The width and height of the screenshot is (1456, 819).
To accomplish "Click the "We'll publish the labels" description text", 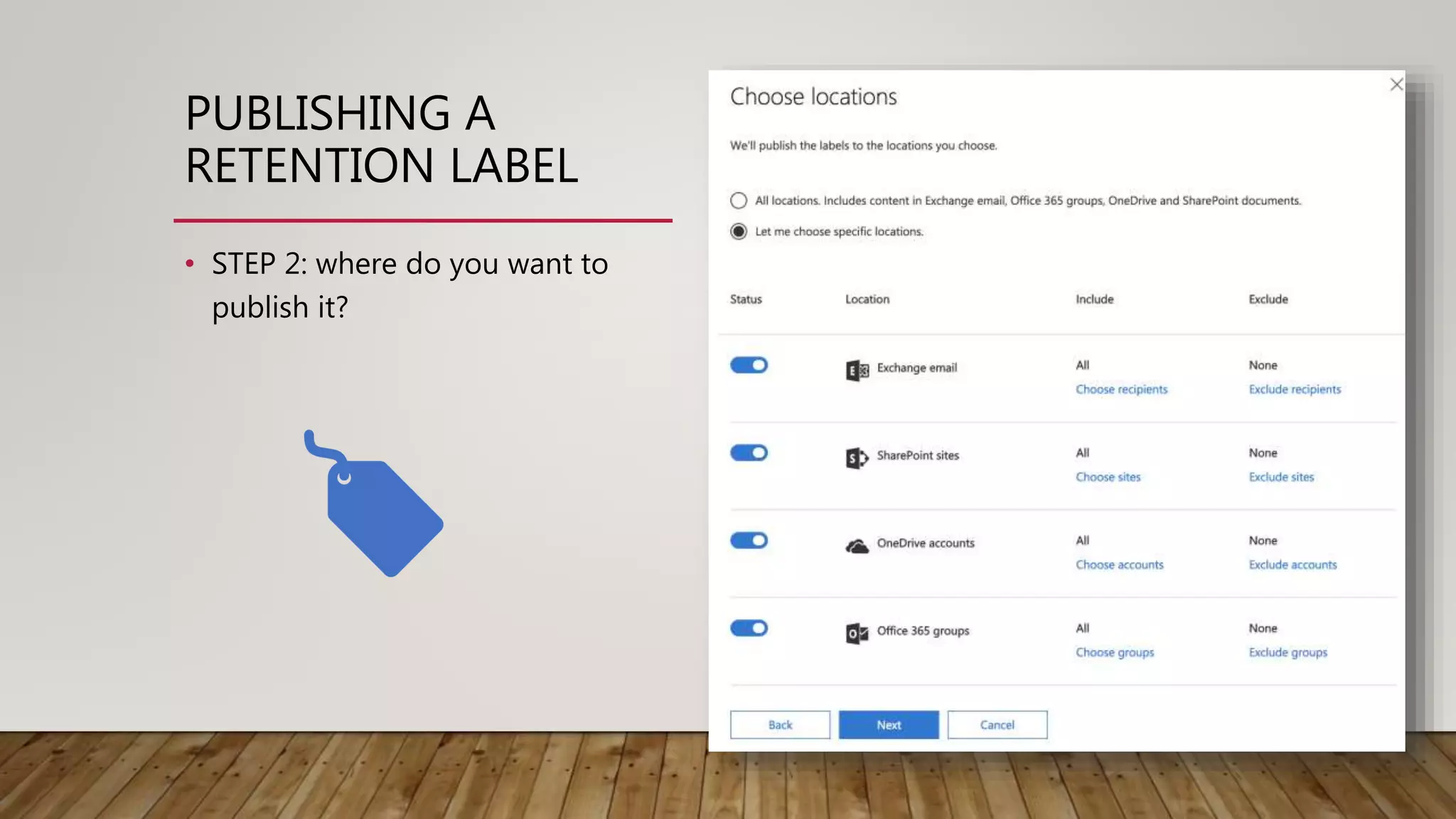I will point(864,146).
